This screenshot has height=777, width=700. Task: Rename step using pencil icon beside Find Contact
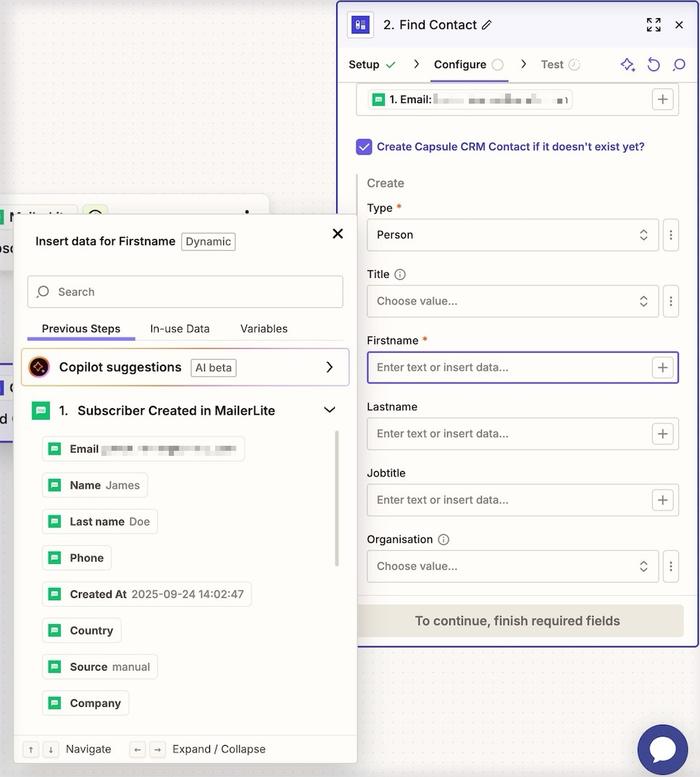[x=487, y=25]
